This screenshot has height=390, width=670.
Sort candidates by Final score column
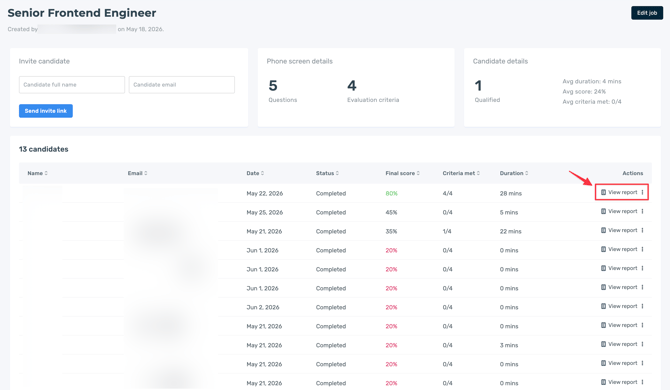[403, 173]
